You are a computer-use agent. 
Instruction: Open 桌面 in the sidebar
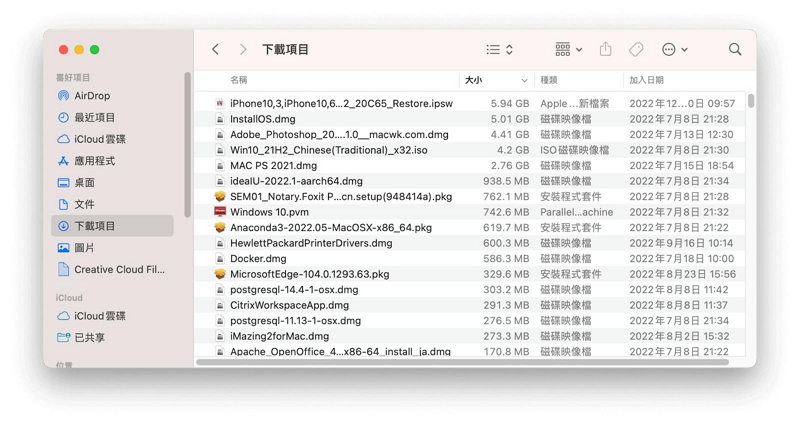coord(112,183)
